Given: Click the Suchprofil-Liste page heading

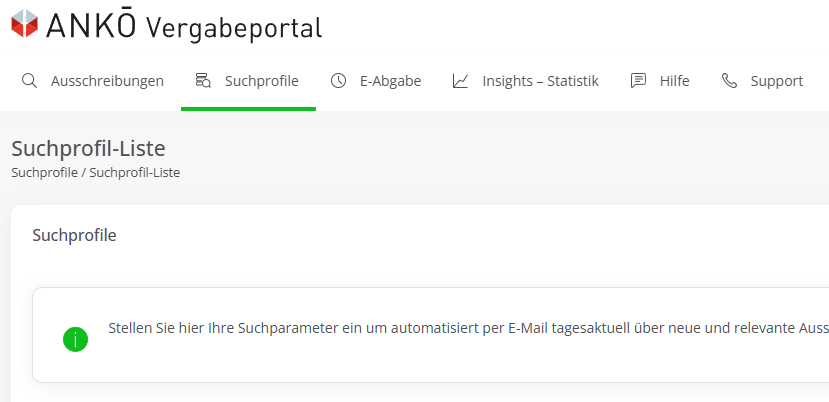Looking at the screenshot, I should [88, 149].
